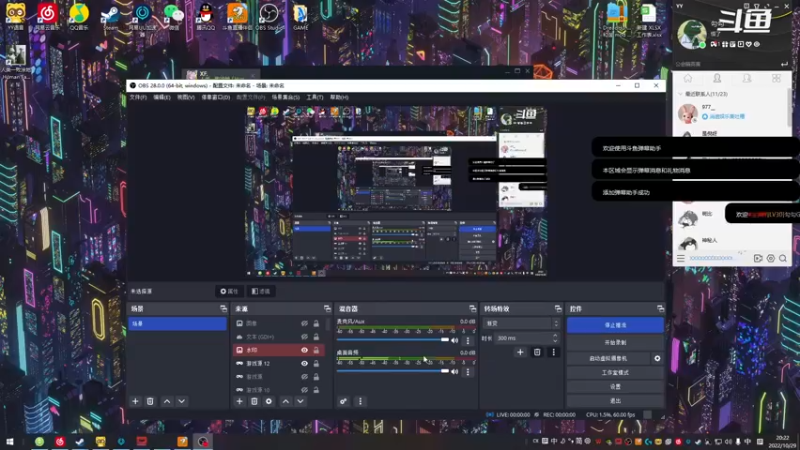The image size is (800, 450).
Task: Delete the selected source with the Sources panel trash icon
Action: (x=254, y=402)
